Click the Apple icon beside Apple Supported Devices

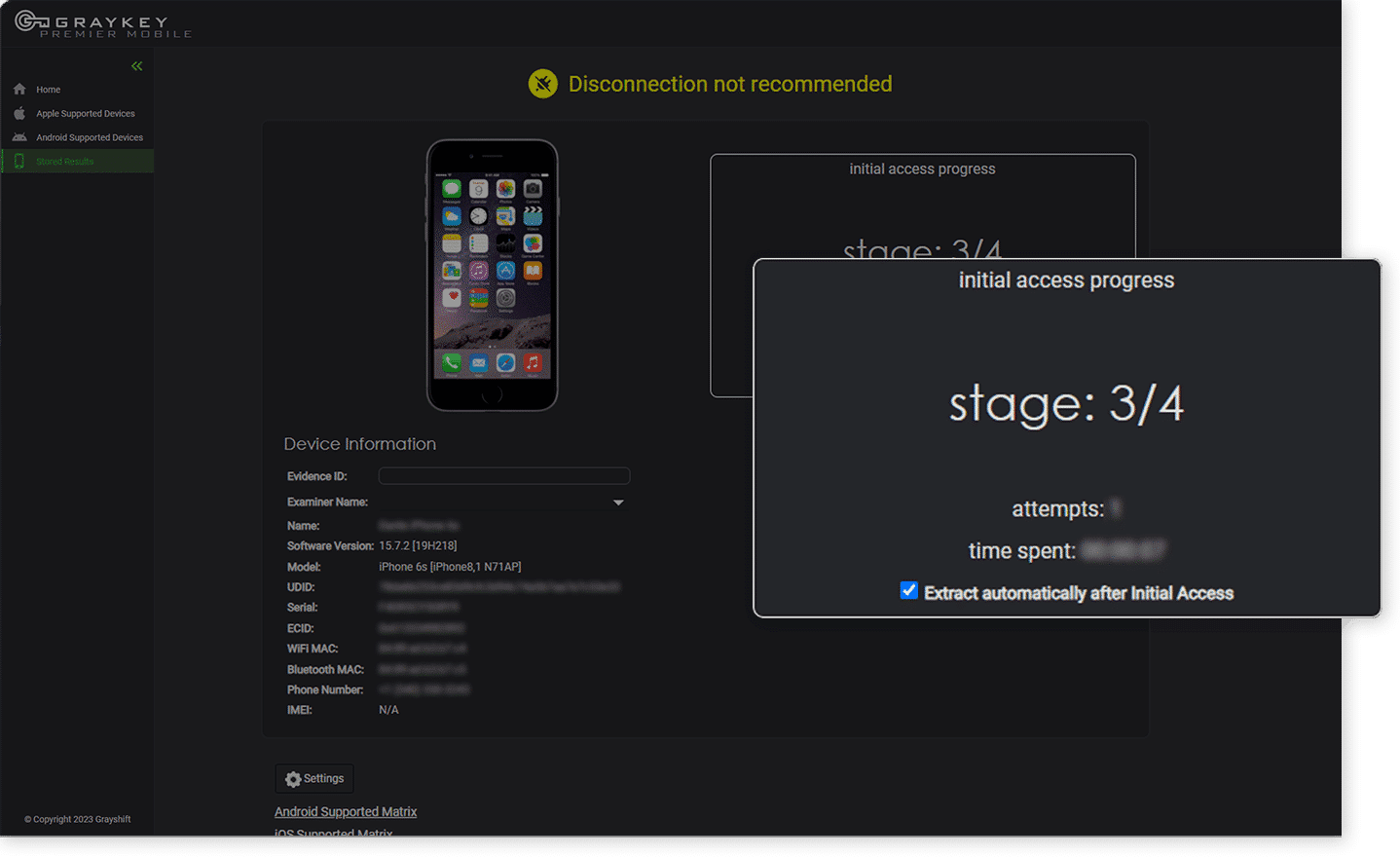point(18,113)
